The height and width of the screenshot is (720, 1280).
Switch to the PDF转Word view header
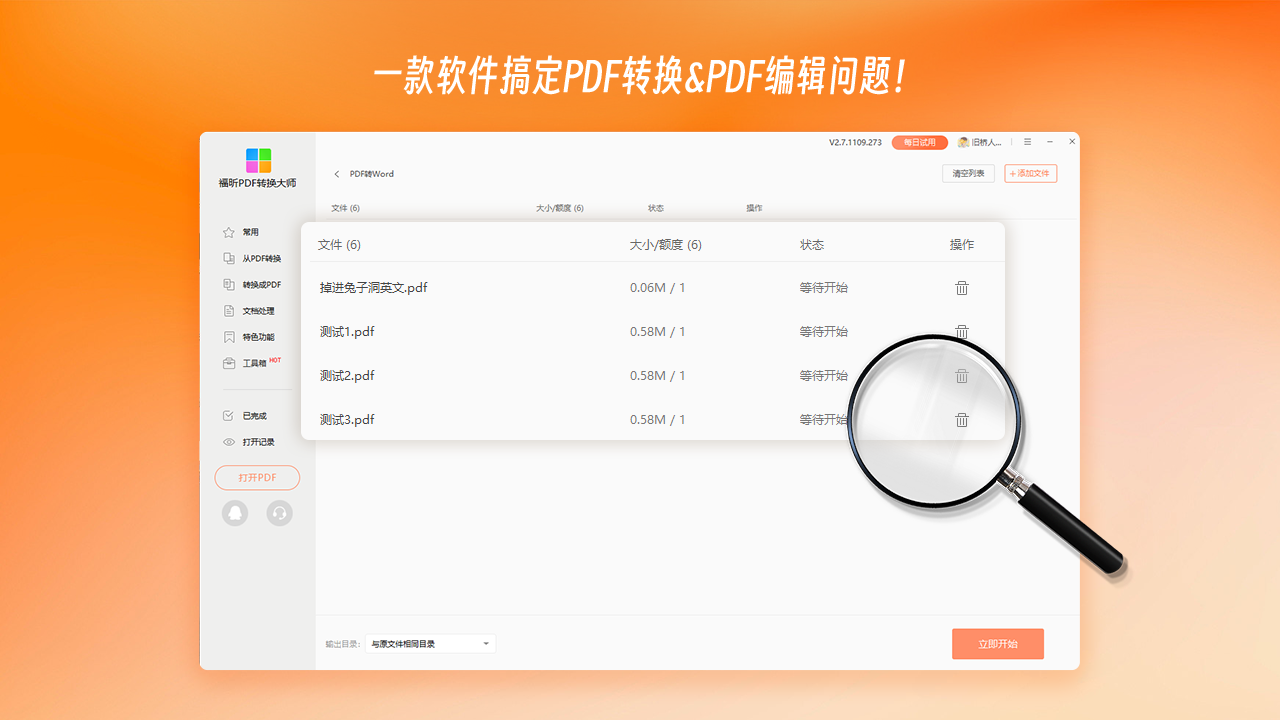coord(372,173)
